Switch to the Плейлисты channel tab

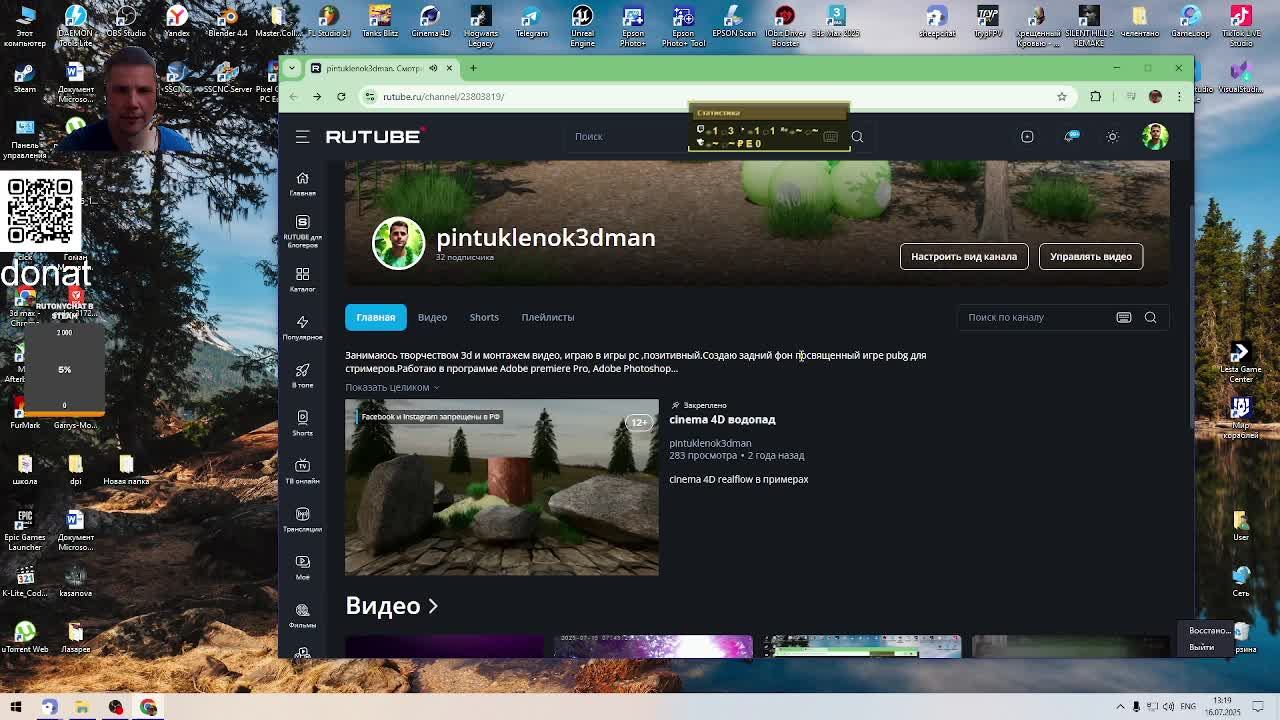point(547,317)
